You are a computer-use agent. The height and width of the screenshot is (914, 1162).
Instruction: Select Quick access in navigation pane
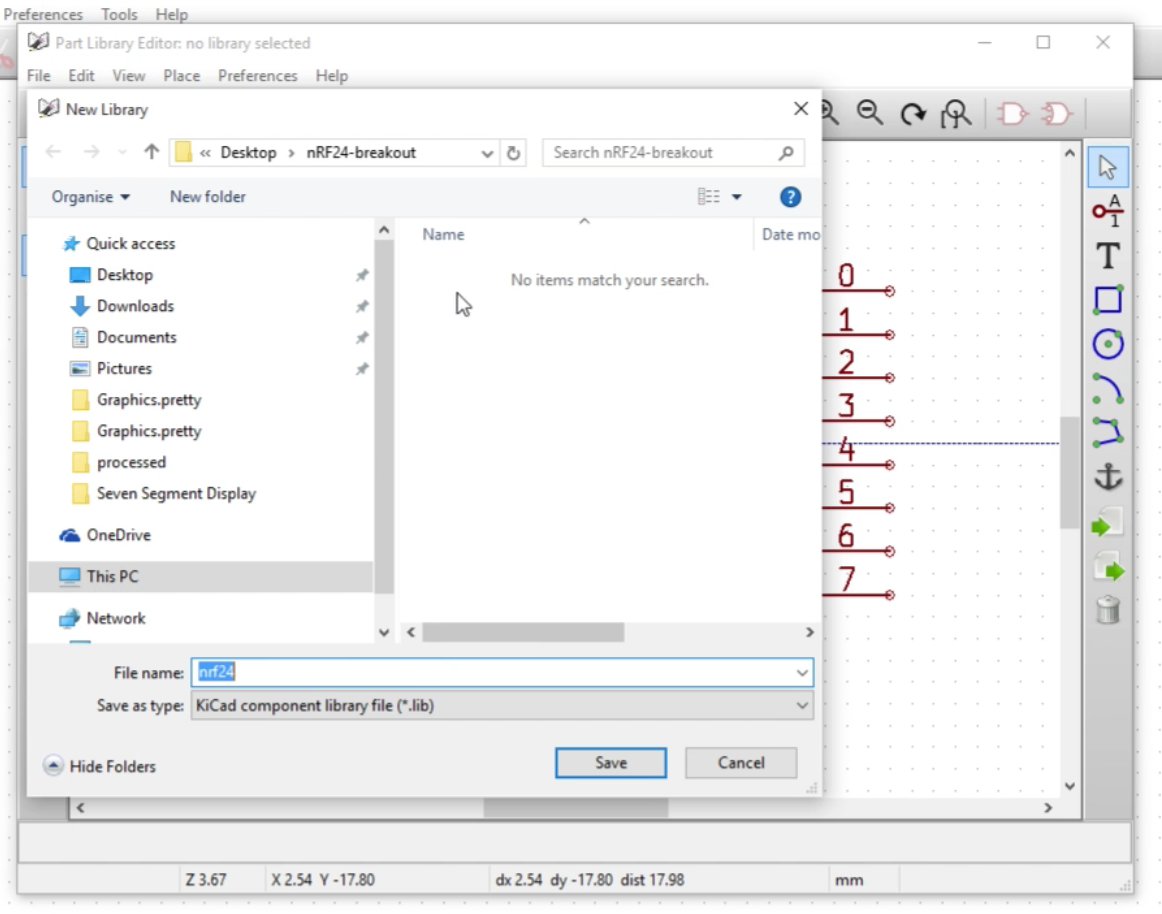tap(130, 243)
